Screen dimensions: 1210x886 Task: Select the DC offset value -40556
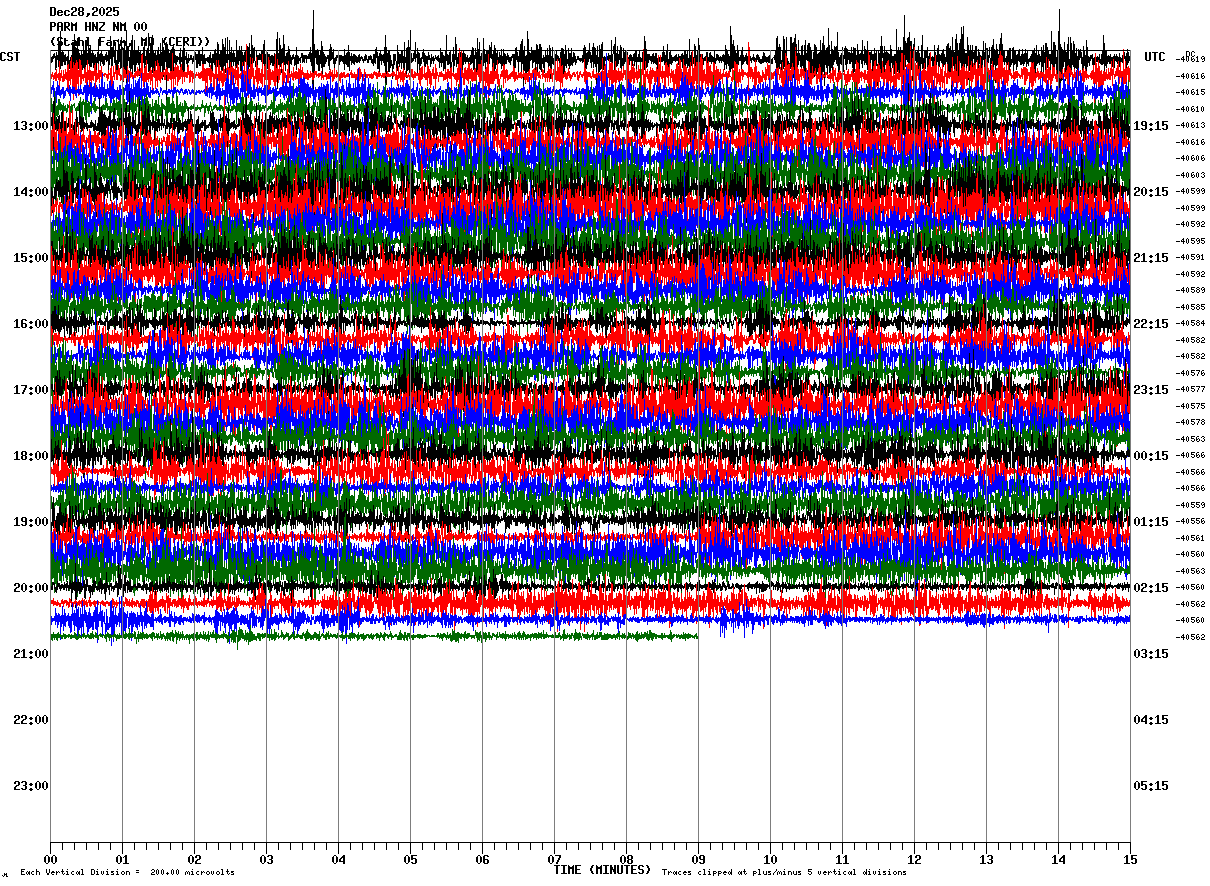point(1191,521)
